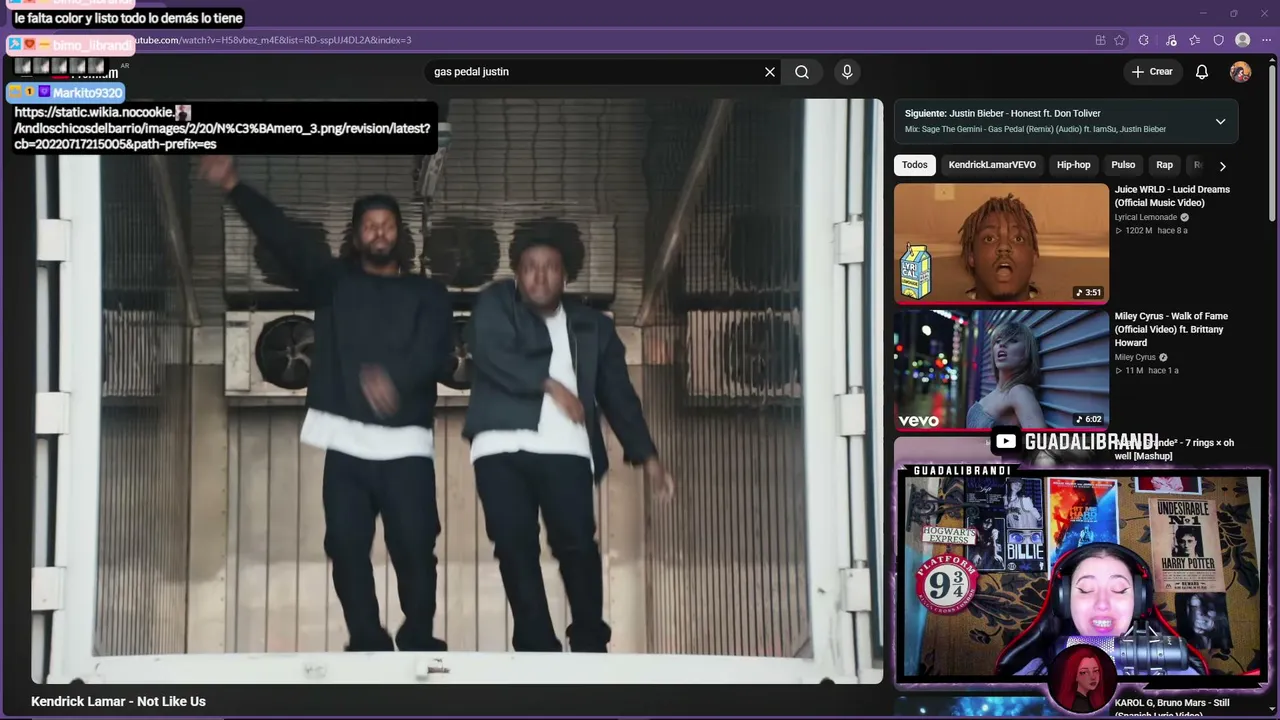Select the Rap filter chip

click(x=1164, y=165)
